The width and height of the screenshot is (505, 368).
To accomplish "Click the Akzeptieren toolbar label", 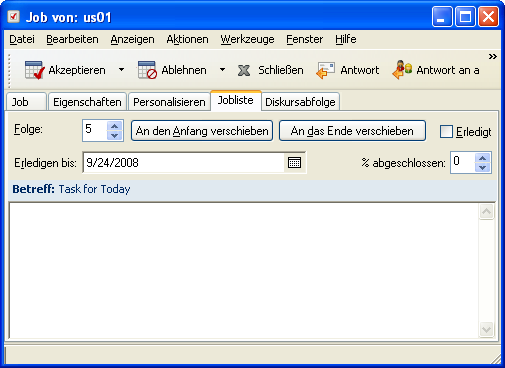I will [x=77, y=70].
